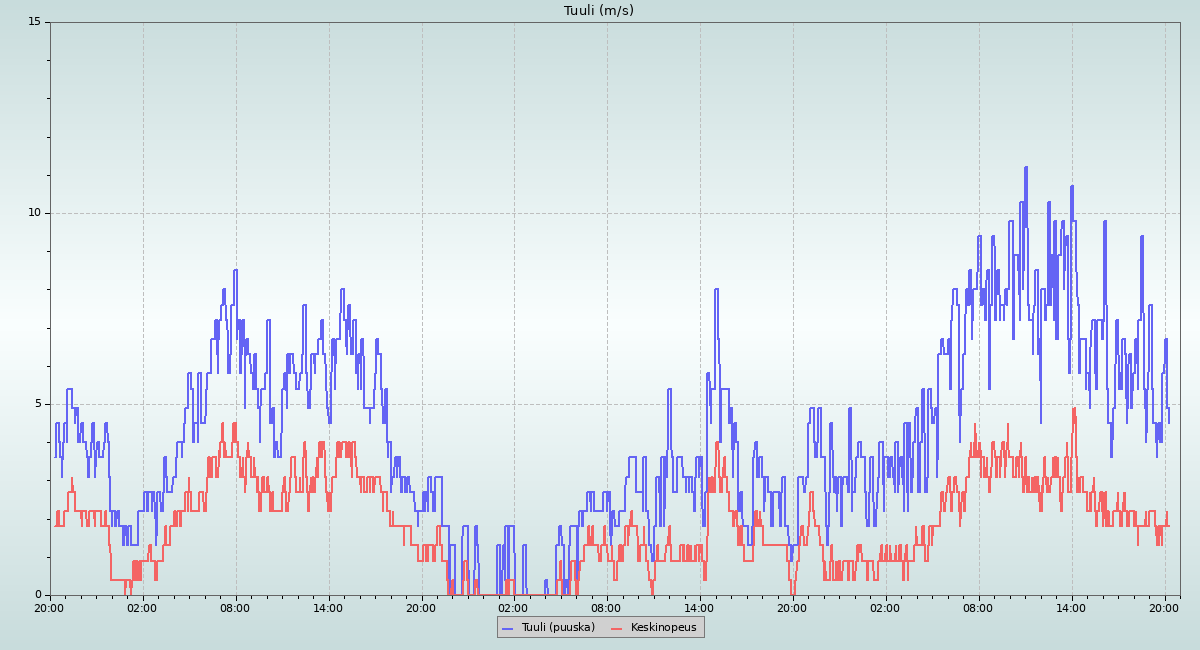The image size is (1200, 650).
Task: Click the first 02:00 time axis label
Action: [142, 607]
